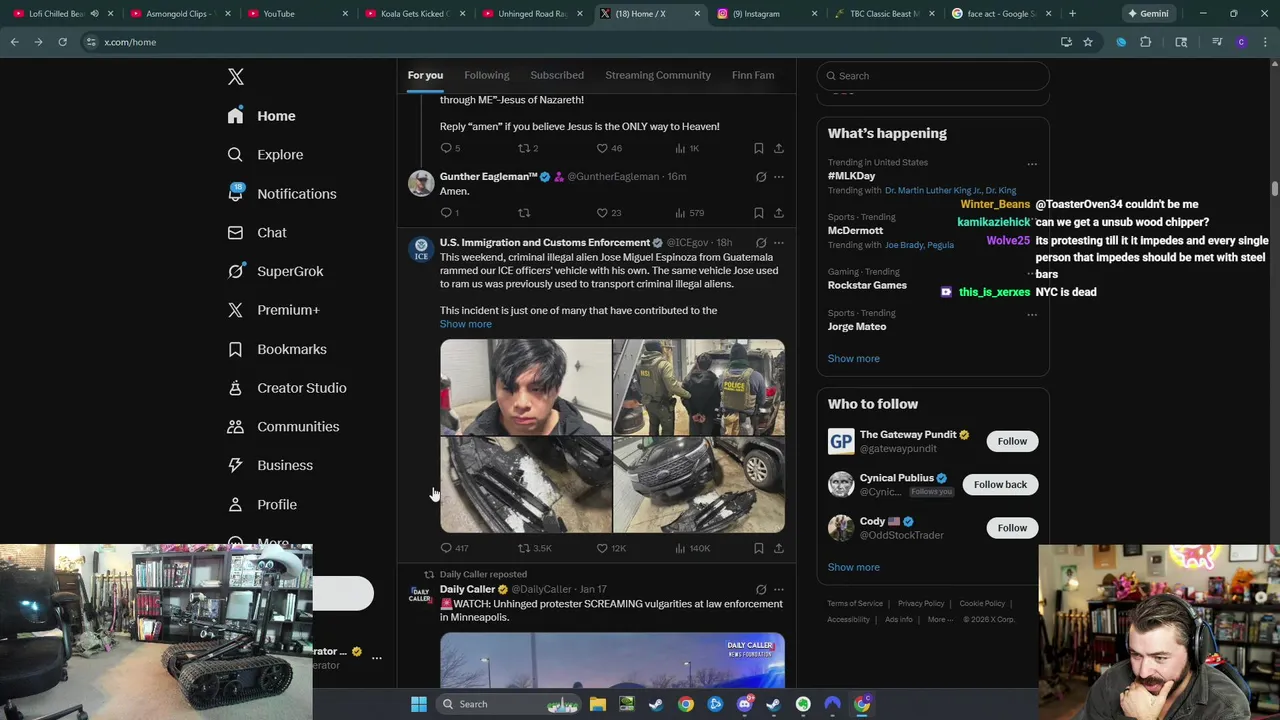This screenshot has height=720, width=1280.
Task: Click the Windows taskbar Search box
Action: [x=510, y=704]
